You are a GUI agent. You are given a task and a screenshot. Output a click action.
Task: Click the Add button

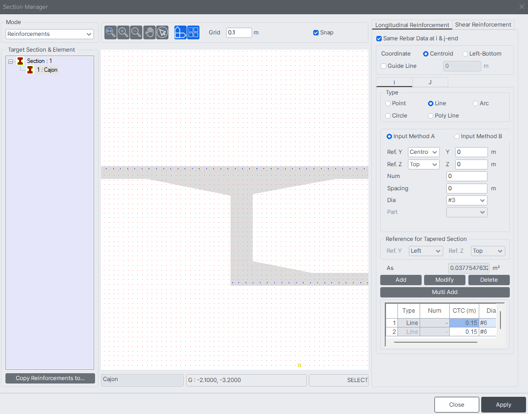(401, 280)
